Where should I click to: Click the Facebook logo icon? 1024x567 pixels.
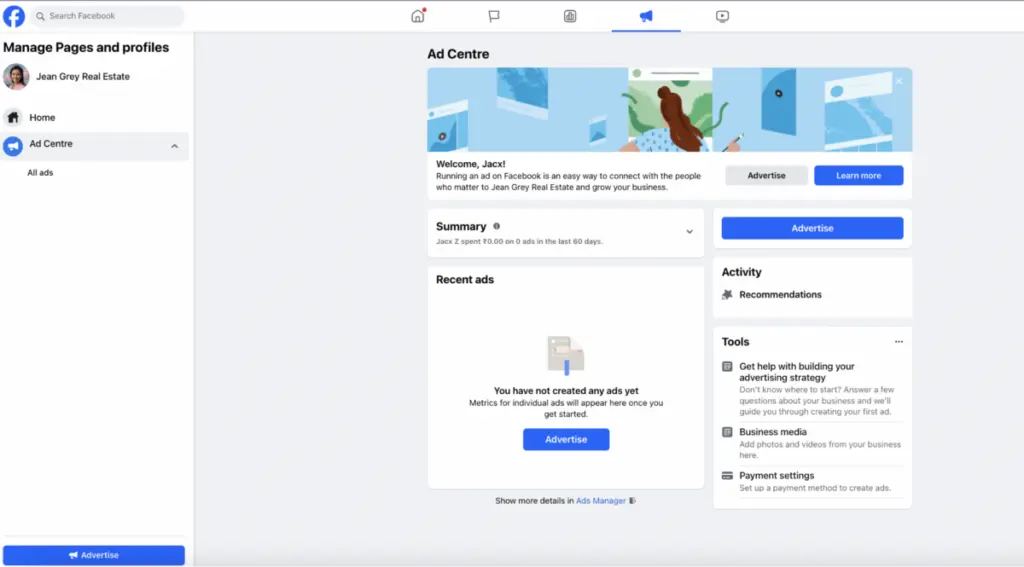point(14,16)
